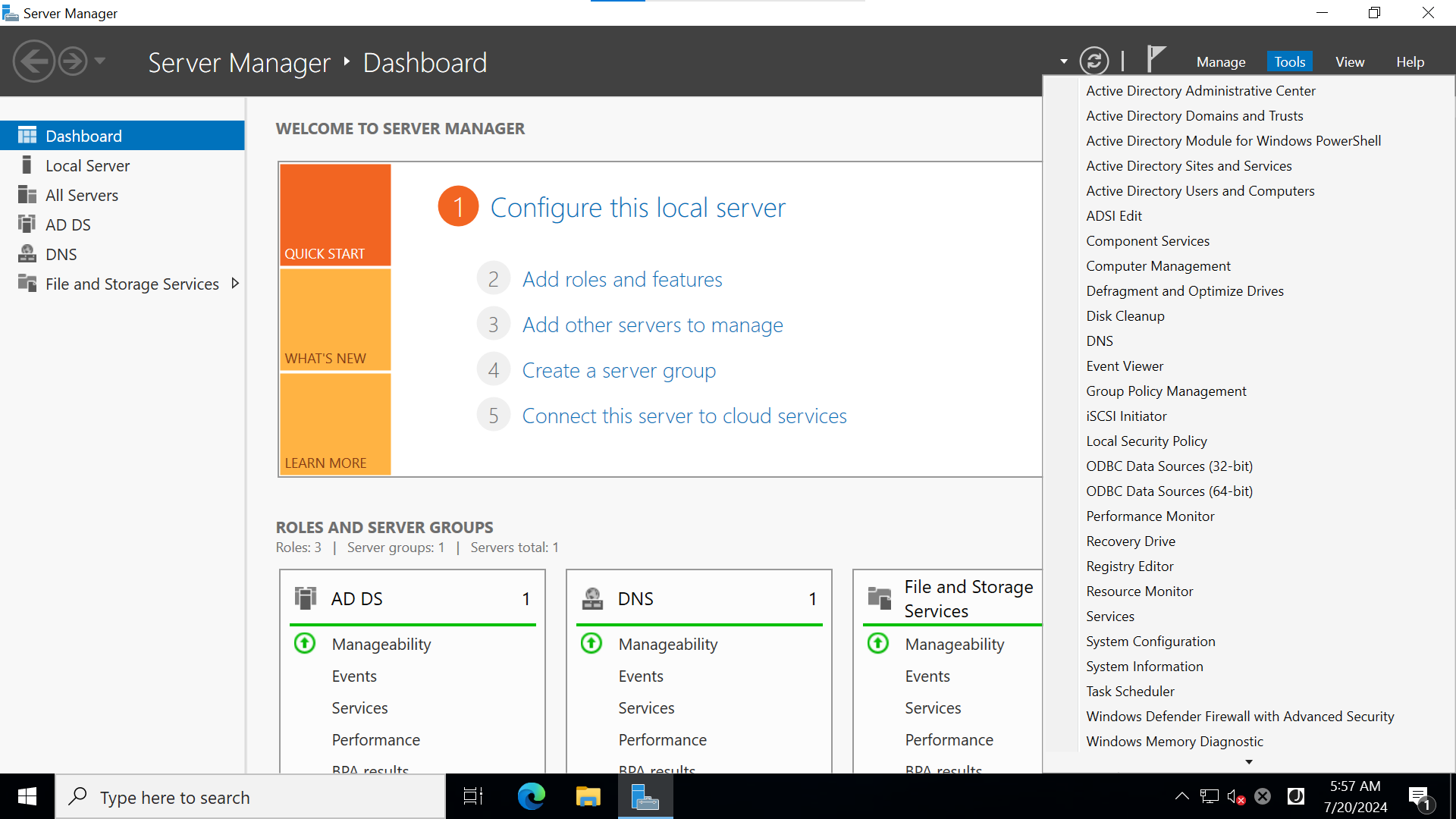The image size is (1456, 819).
Task: Launch Microsoft Edge from taskbar
Action: click(x=531, y=797)
